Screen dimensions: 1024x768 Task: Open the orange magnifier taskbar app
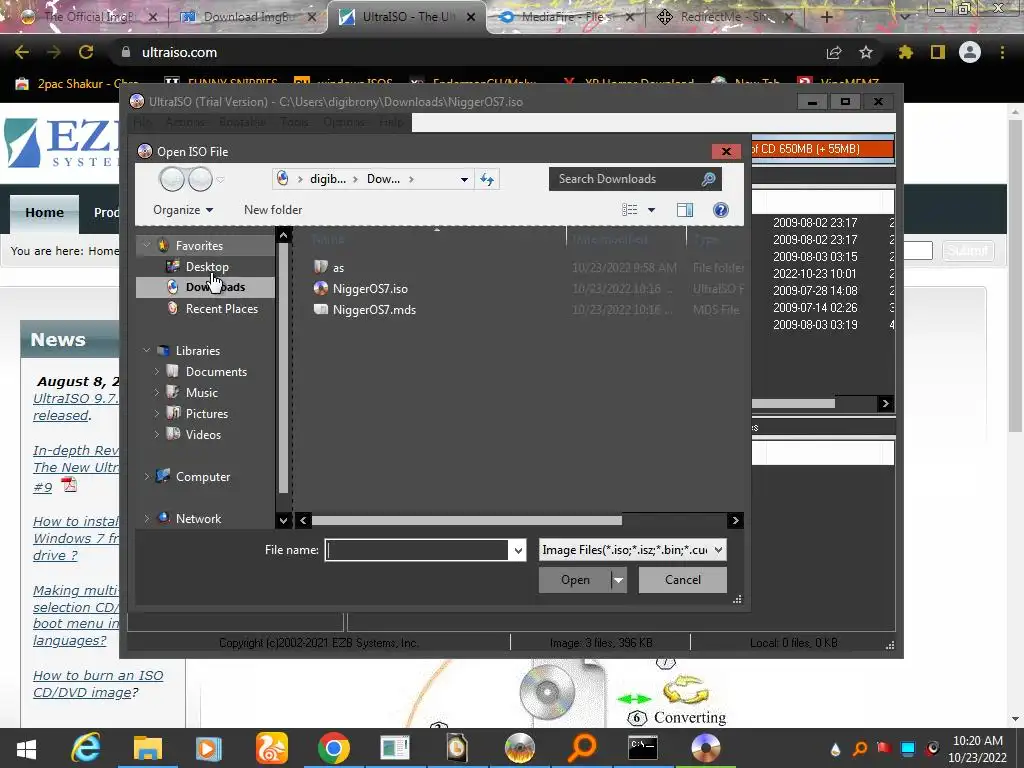[581, 748]
